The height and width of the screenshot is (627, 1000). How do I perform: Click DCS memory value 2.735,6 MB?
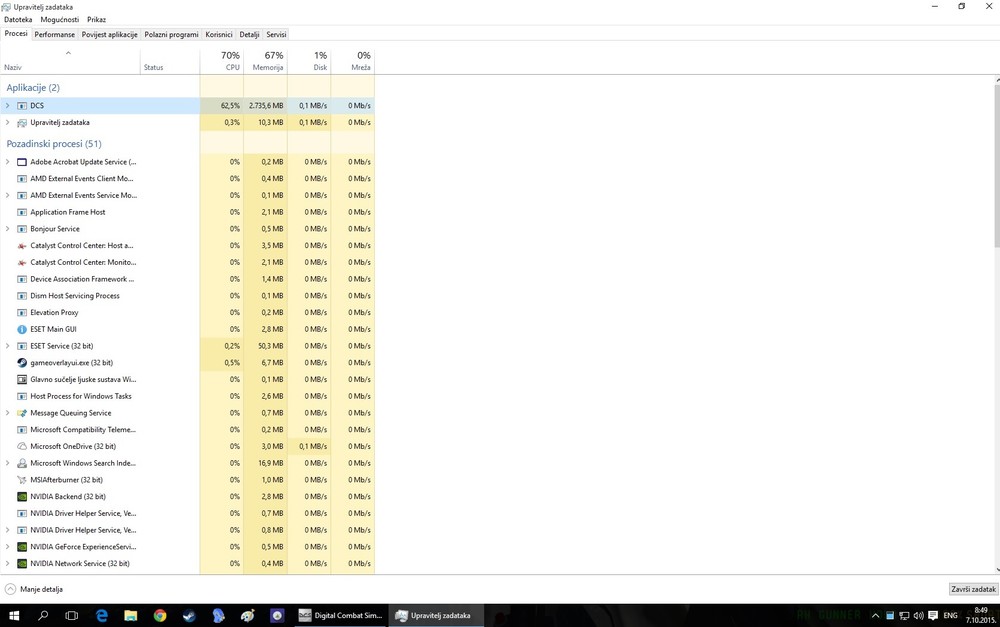point(266,106)
